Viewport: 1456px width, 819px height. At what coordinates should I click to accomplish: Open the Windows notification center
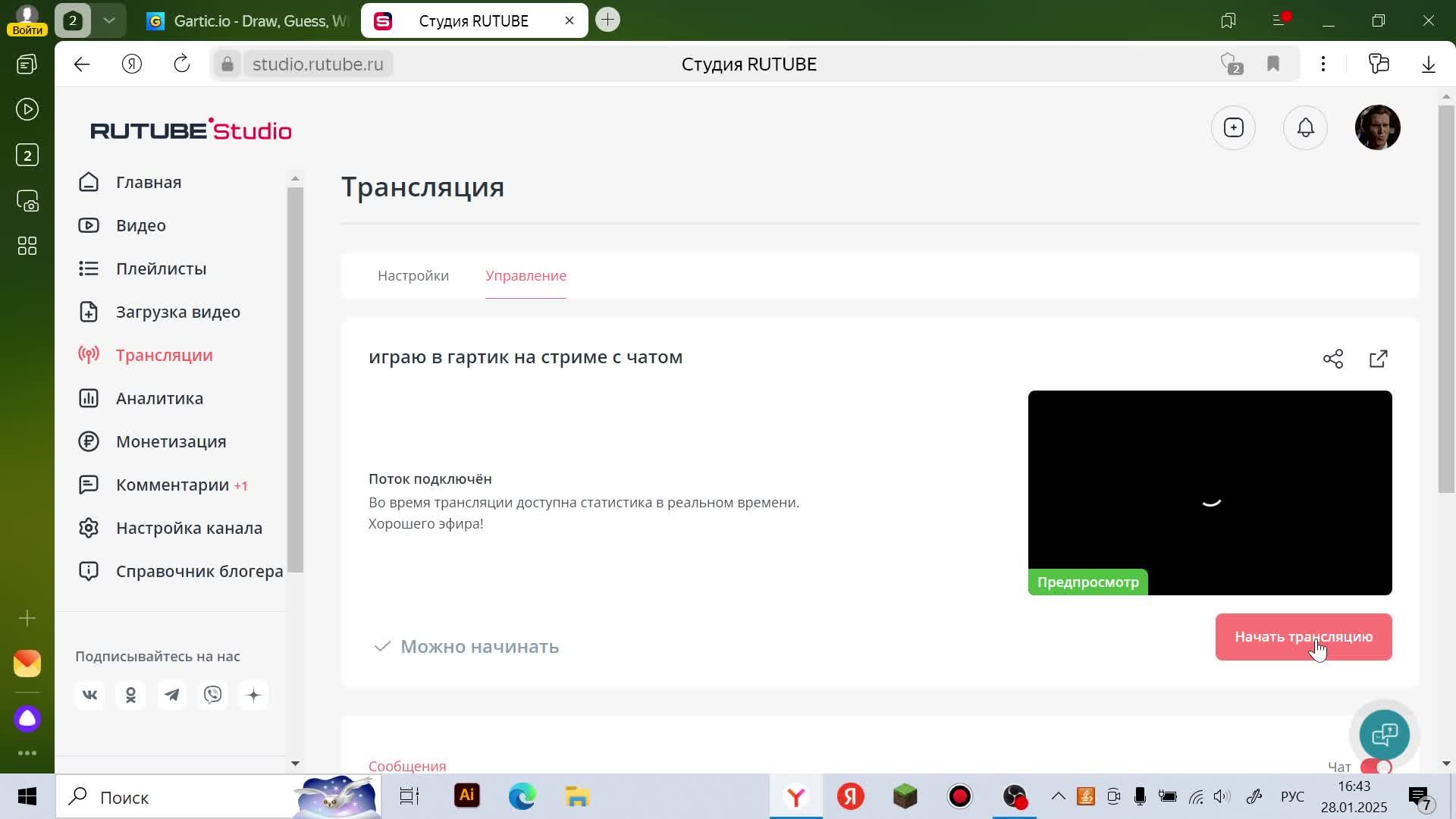(1420, 797)
